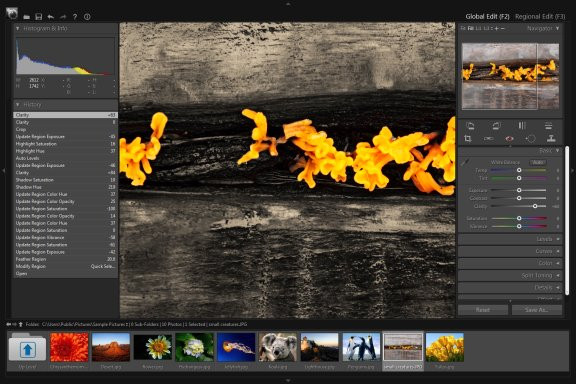Click the open folder icon
The height and width of the screenshot is (384, 576).
tap(26, 17)
